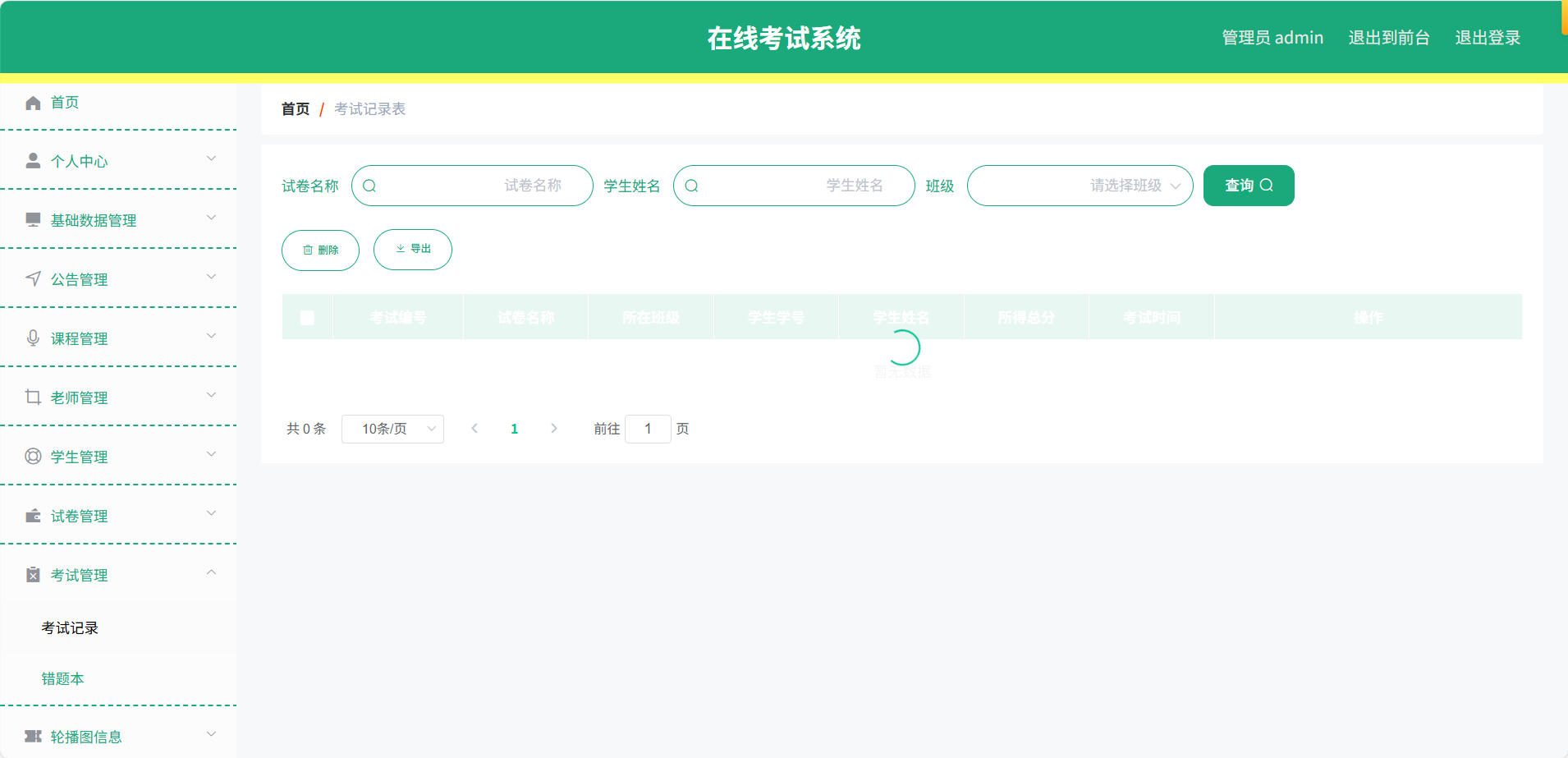Screen dimensions: 1568x758
Task: Click 共 0 条 total count text
Action: (306, 429)
